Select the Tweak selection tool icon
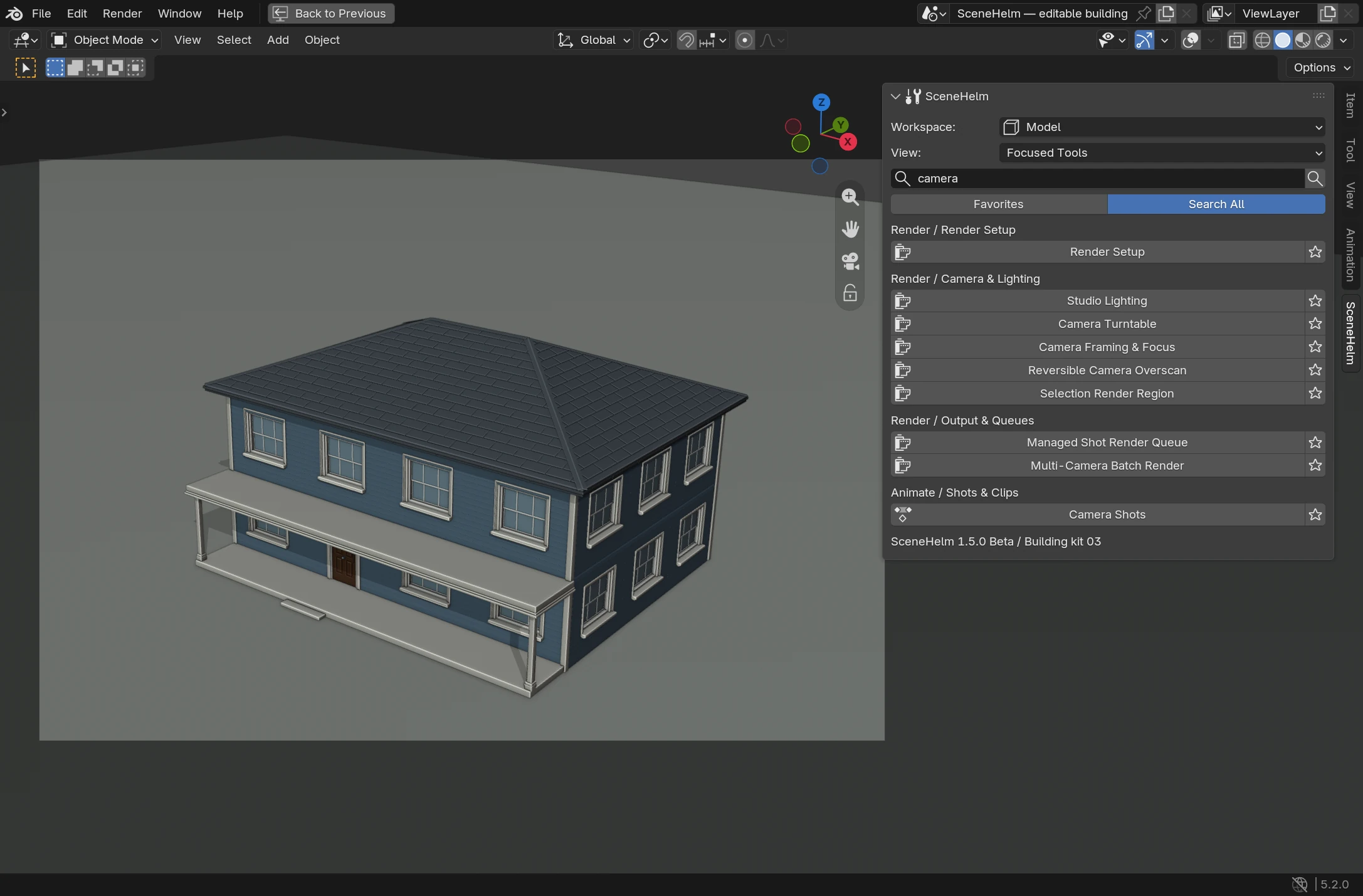1363x896 pixels. click(x=26, y=68)
